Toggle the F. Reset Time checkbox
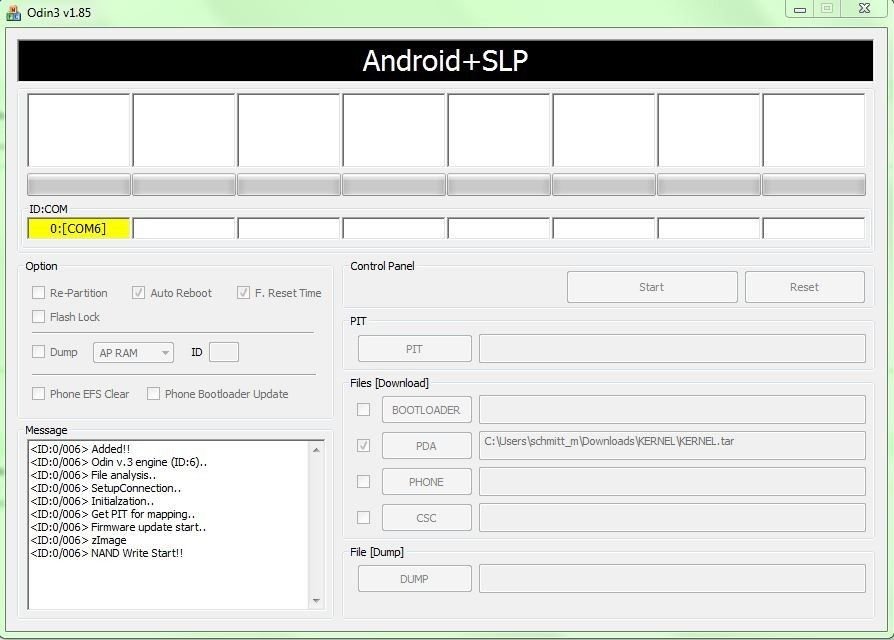Image resolution: width=894 pixels, height=640 pixels. 243,293
